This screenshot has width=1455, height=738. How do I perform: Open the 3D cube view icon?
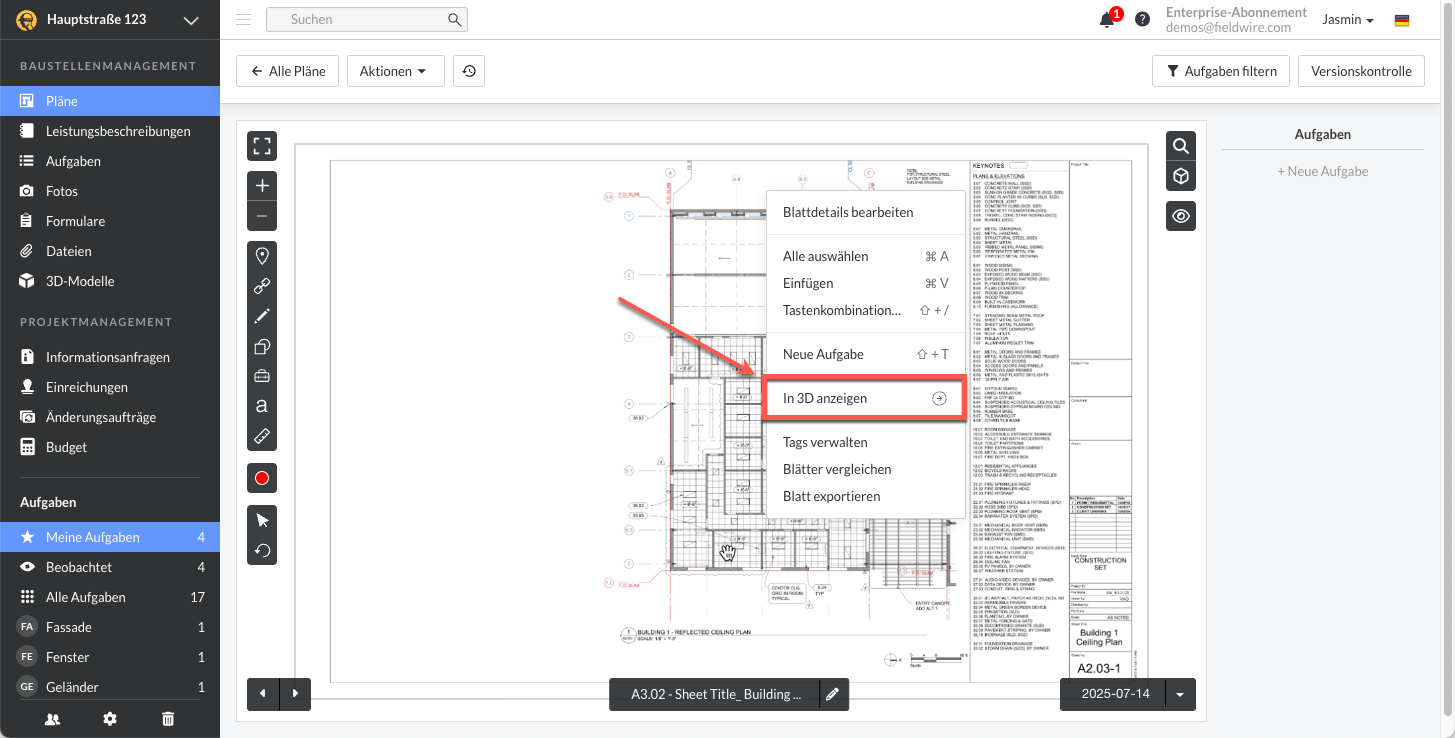pyautogui.click(x=1181, y=176)
